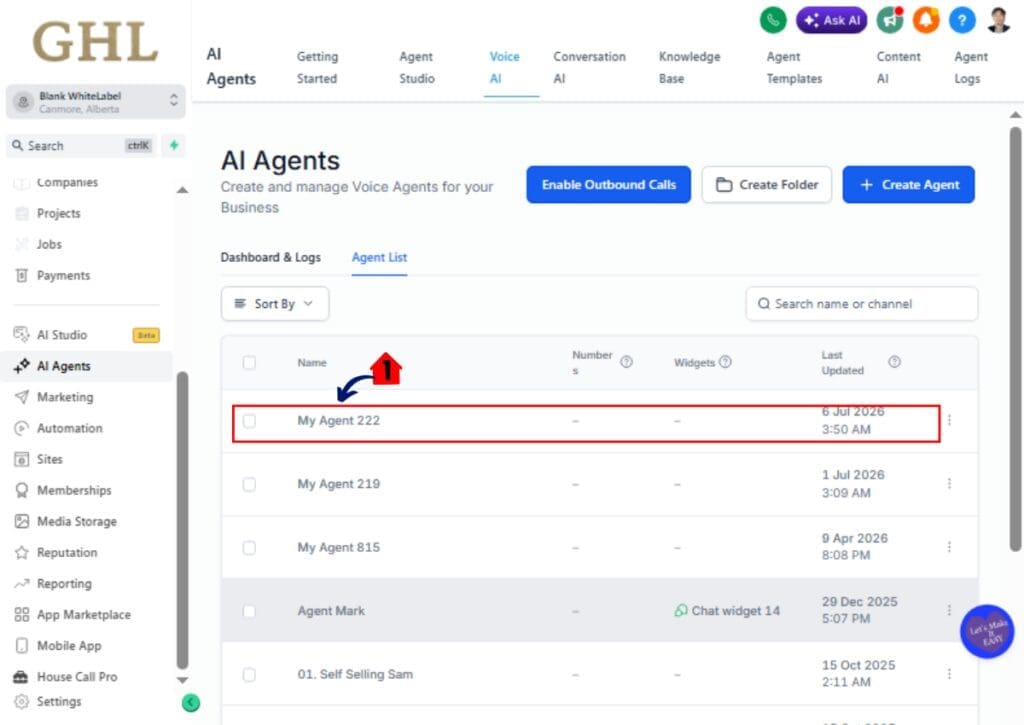
Task: Open the floating heart chat bubble
Action: (987, 632)
